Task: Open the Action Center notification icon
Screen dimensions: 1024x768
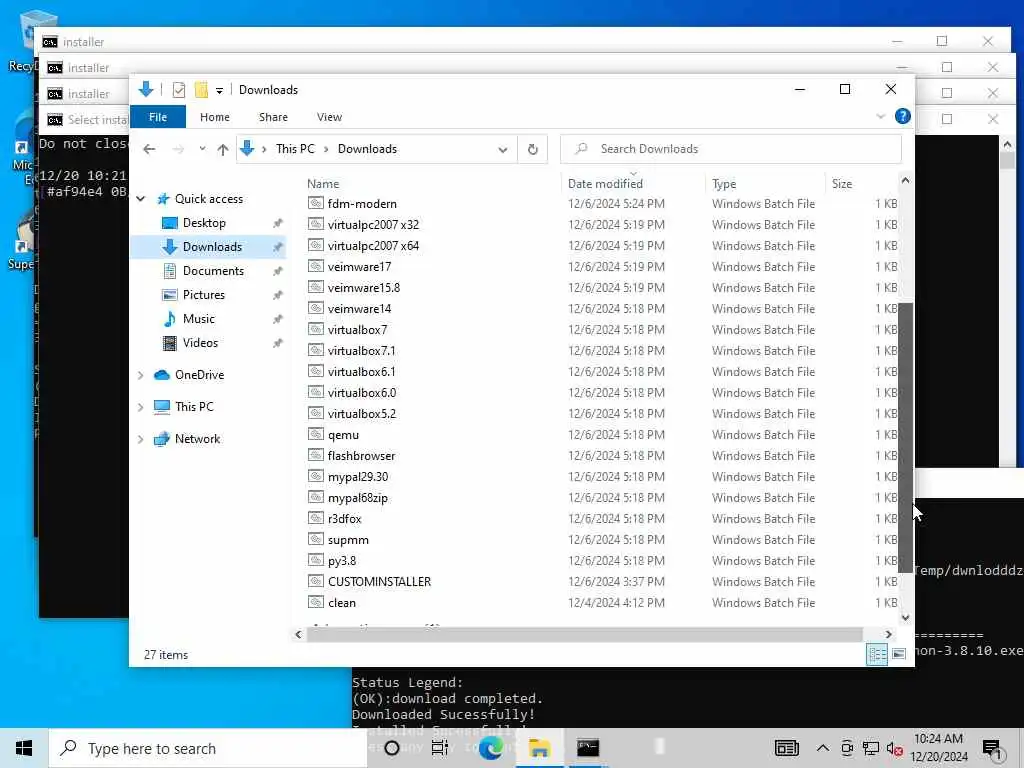Action: [x=993, y=750]
